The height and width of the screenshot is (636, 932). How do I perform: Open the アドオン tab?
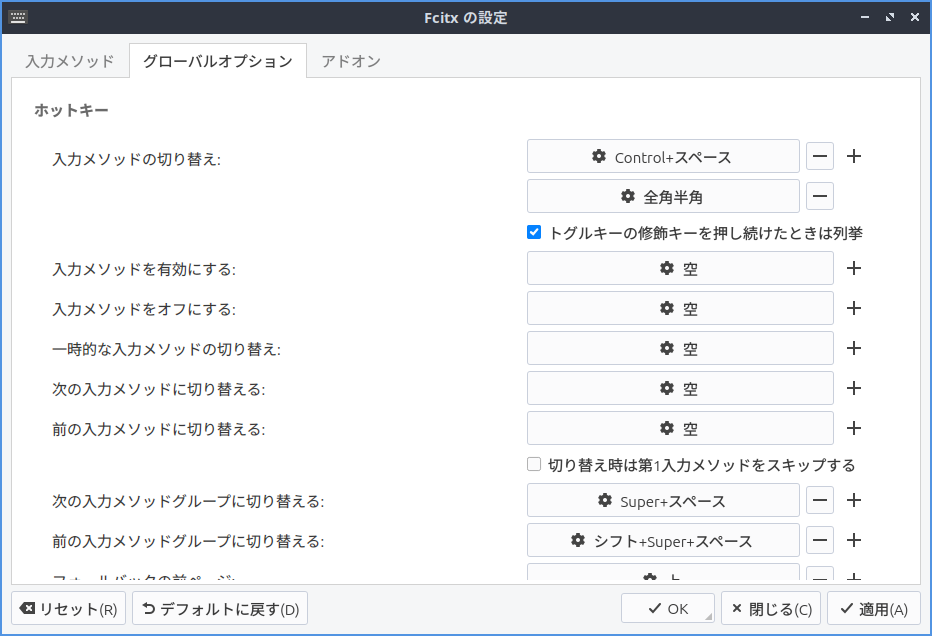click(351, 61)
